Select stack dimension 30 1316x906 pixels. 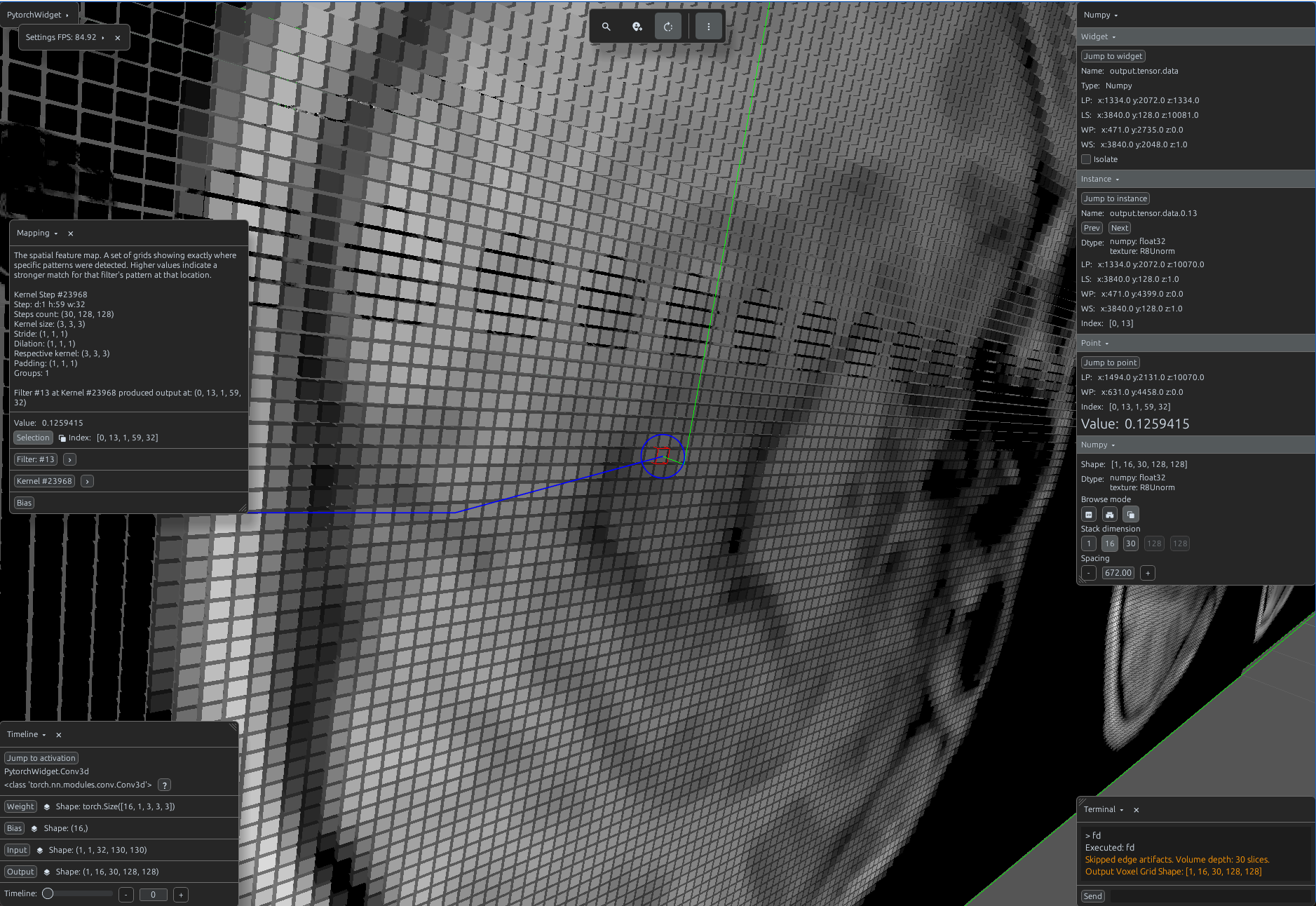[1130, 543]
